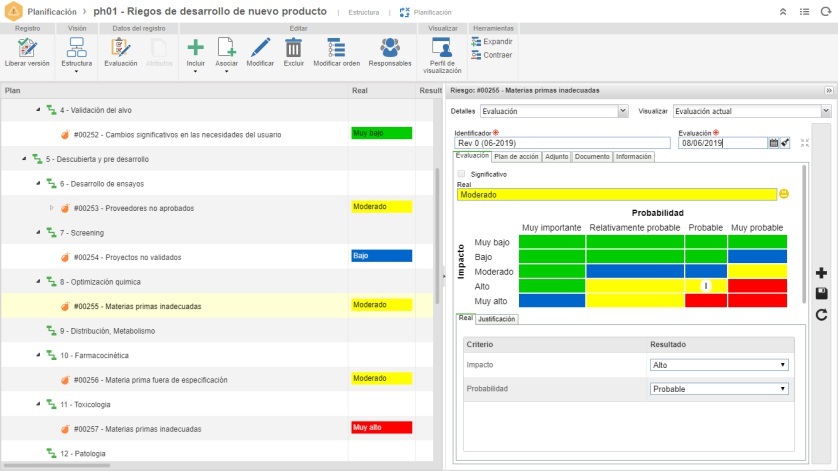Click the Expandir button
This screenshot has width=838, height=471.
tap(491, 42)
